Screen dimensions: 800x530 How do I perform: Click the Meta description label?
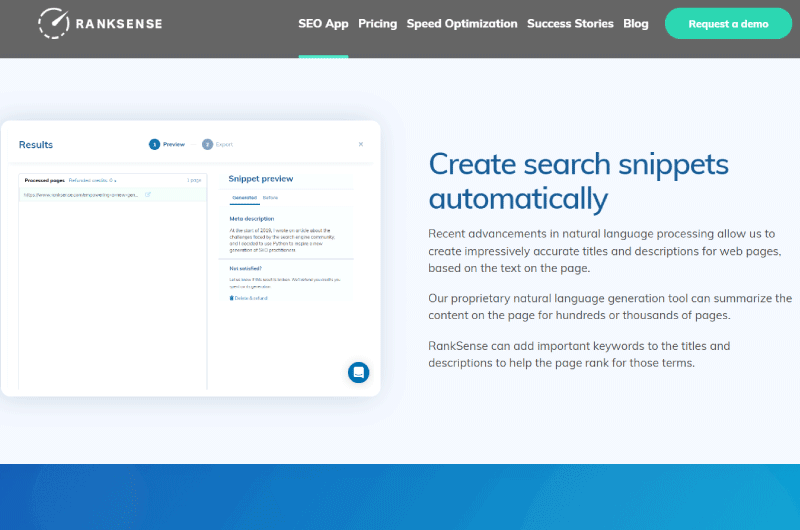pos(252,218)
